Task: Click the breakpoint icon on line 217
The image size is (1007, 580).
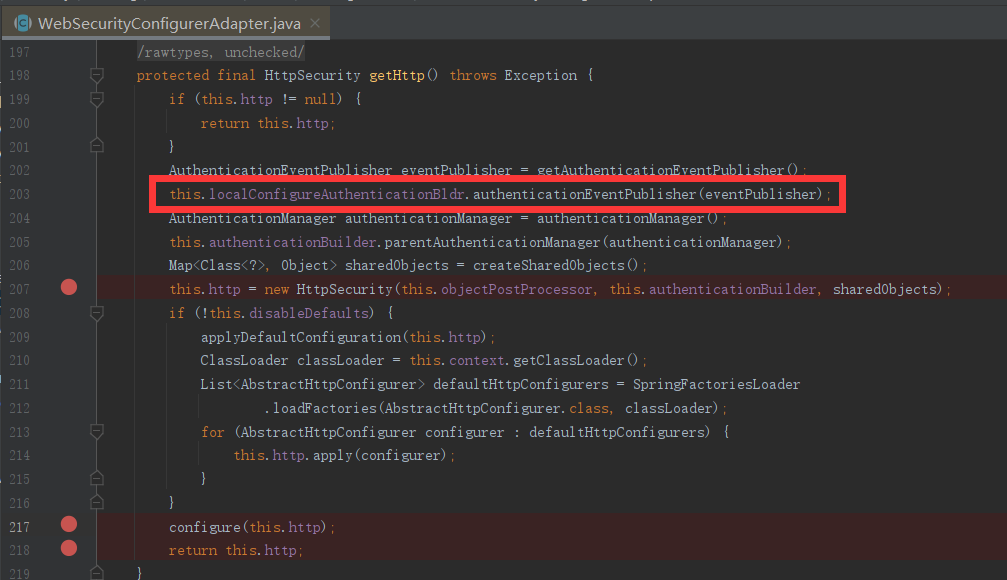Action: pyautogui.click(x=68, y=523)
